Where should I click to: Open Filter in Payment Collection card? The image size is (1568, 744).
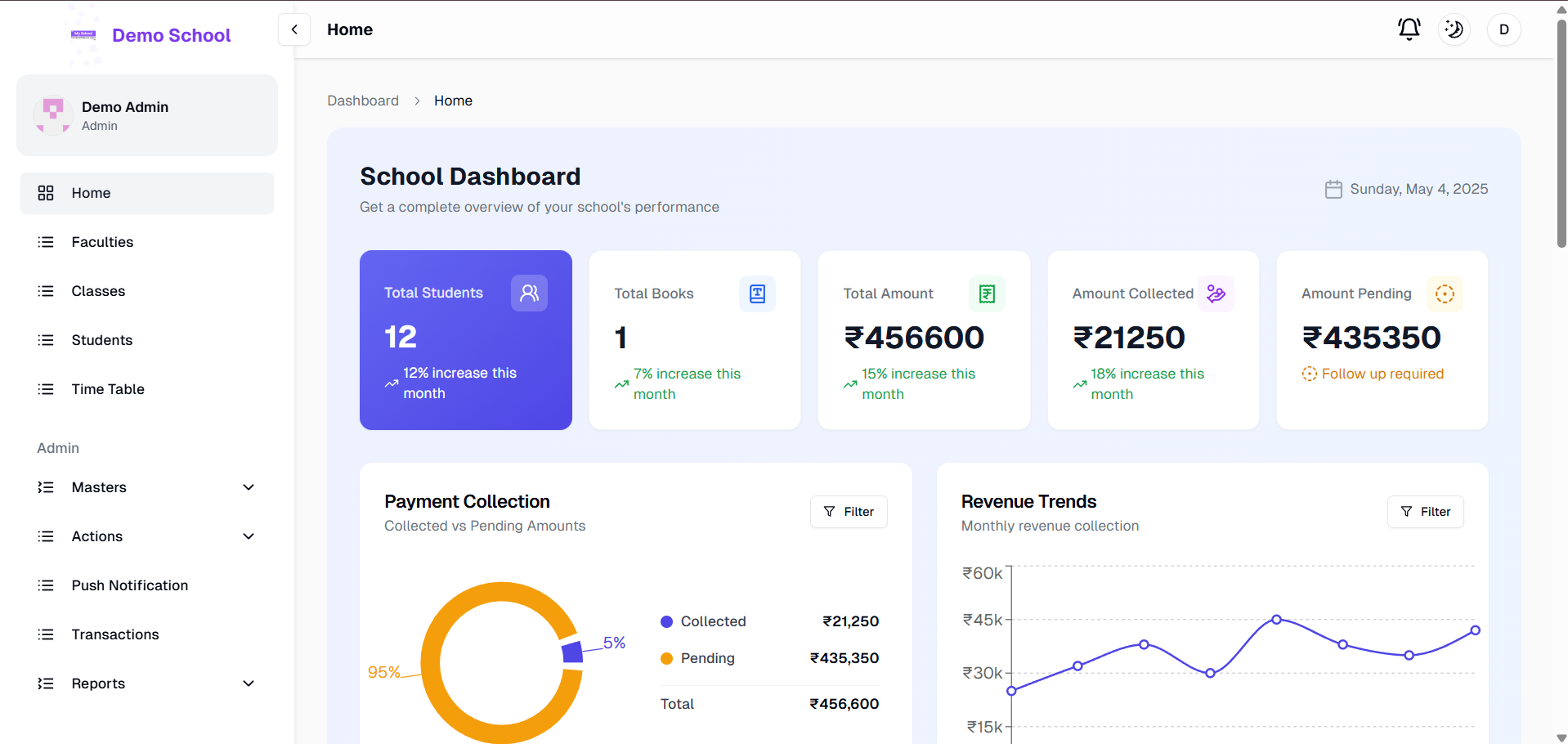(x=849, y=512)
